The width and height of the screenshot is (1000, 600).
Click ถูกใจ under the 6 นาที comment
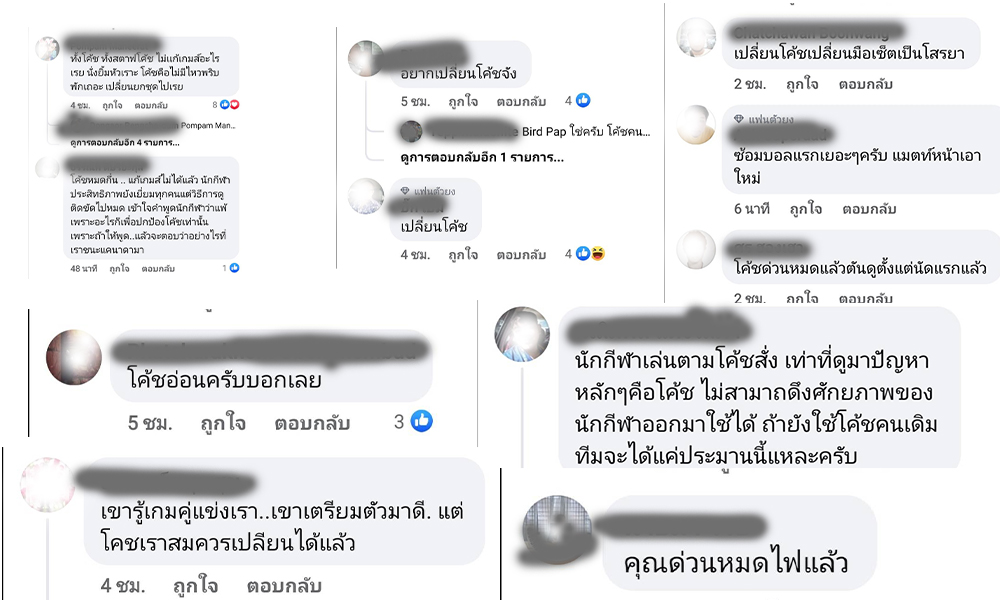point(806,209)
